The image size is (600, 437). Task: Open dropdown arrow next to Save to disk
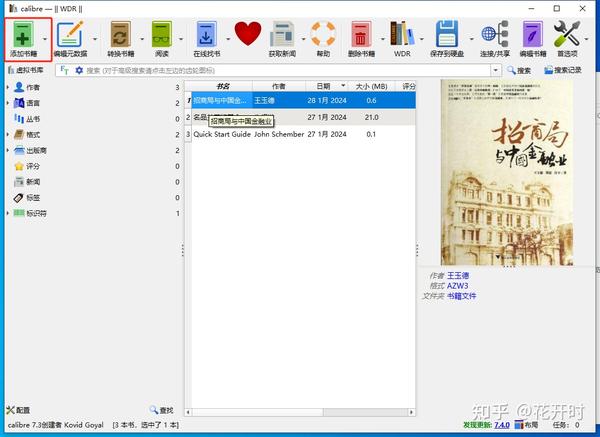(471, 39)
